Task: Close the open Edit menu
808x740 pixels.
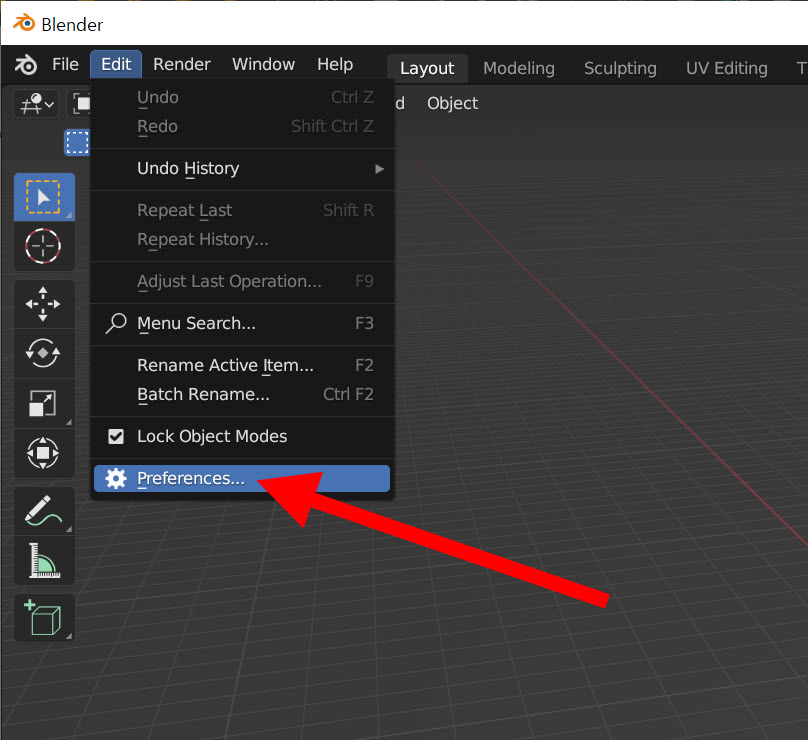Action: click(x=116, y=64)
